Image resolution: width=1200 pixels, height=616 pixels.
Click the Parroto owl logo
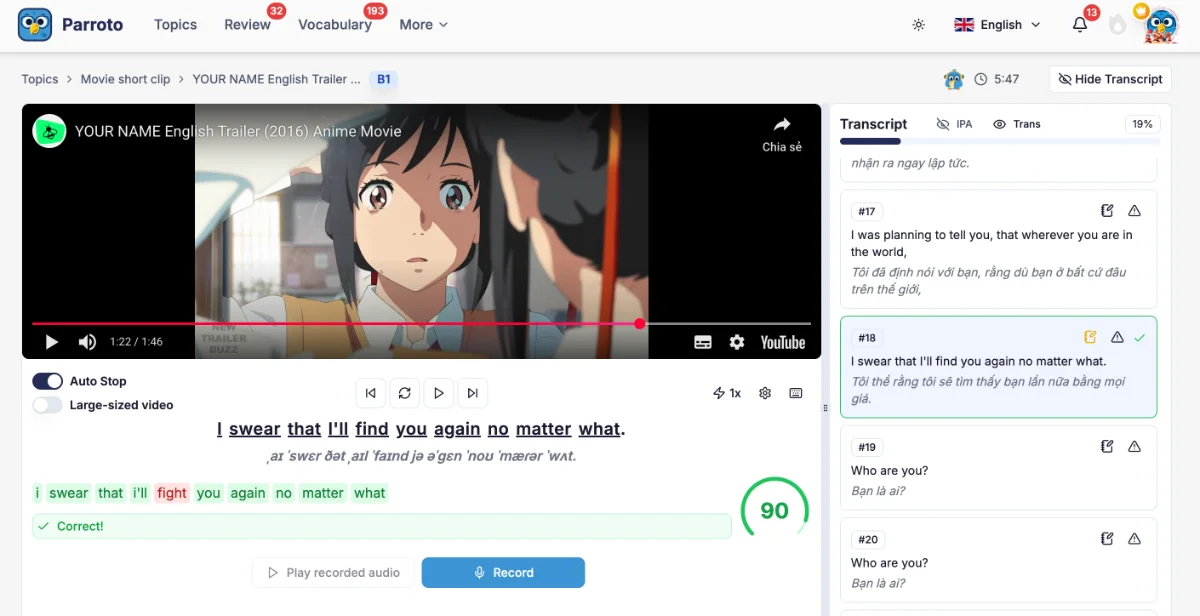click(x=33, y=24)
